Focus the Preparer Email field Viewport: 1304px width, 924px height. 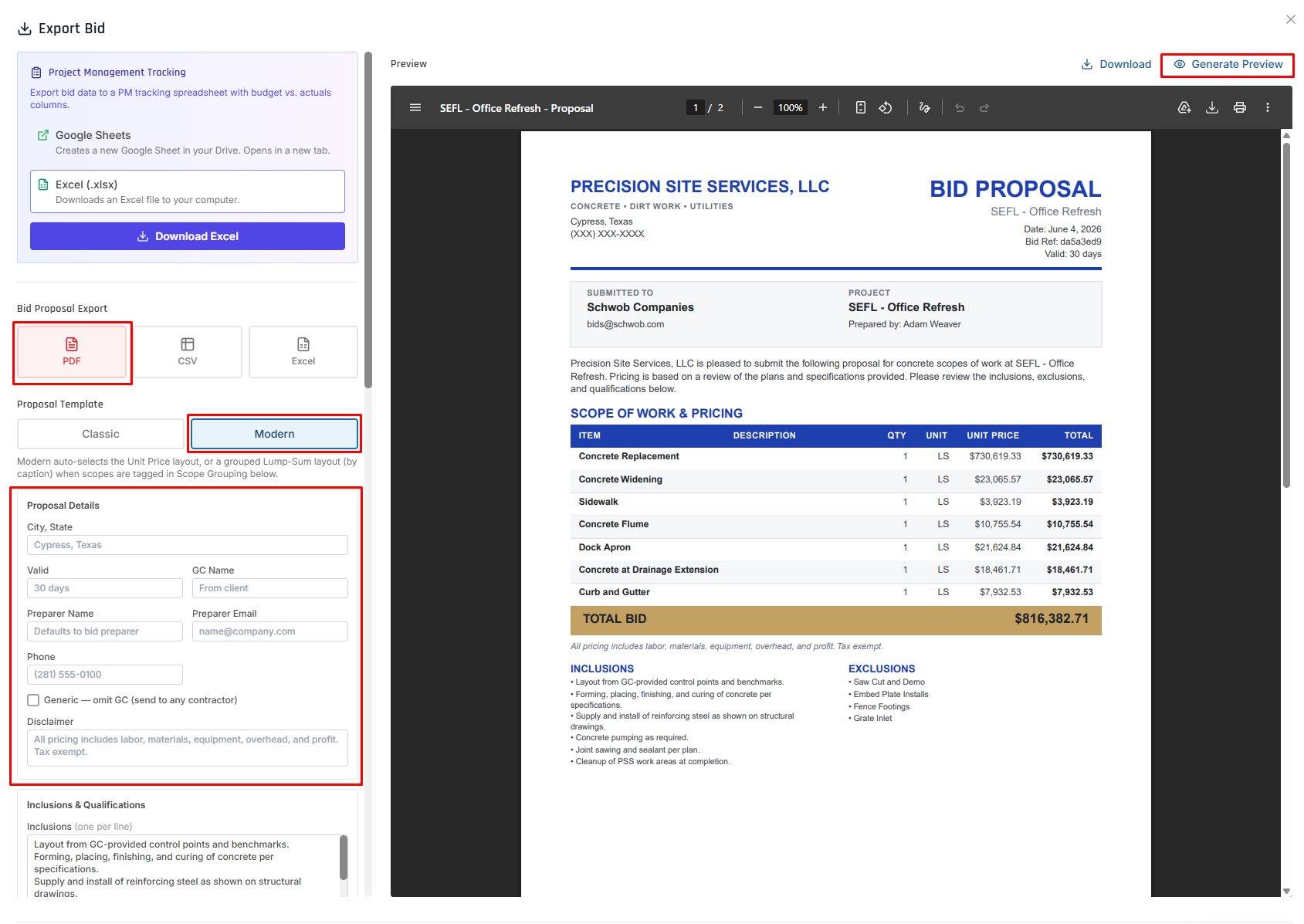pyautogui.click(x=270, y=631)
